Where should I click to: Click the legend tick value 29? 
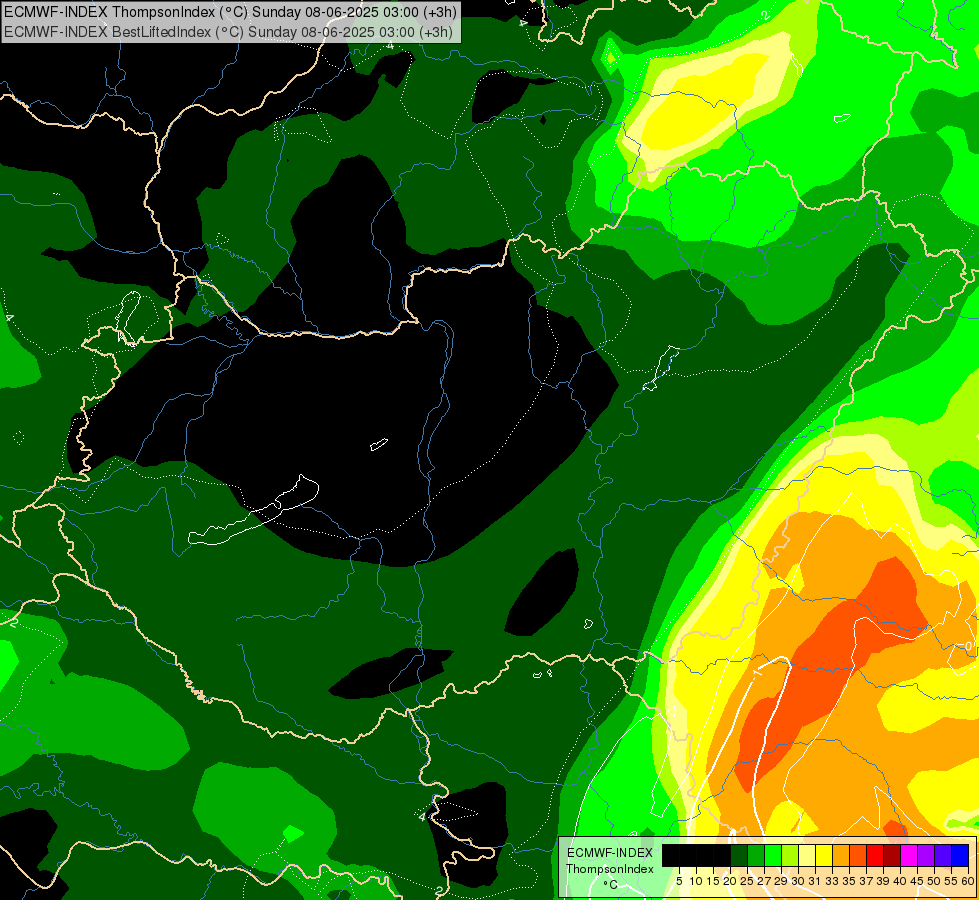pyautogui.click(x=782, y=881)
